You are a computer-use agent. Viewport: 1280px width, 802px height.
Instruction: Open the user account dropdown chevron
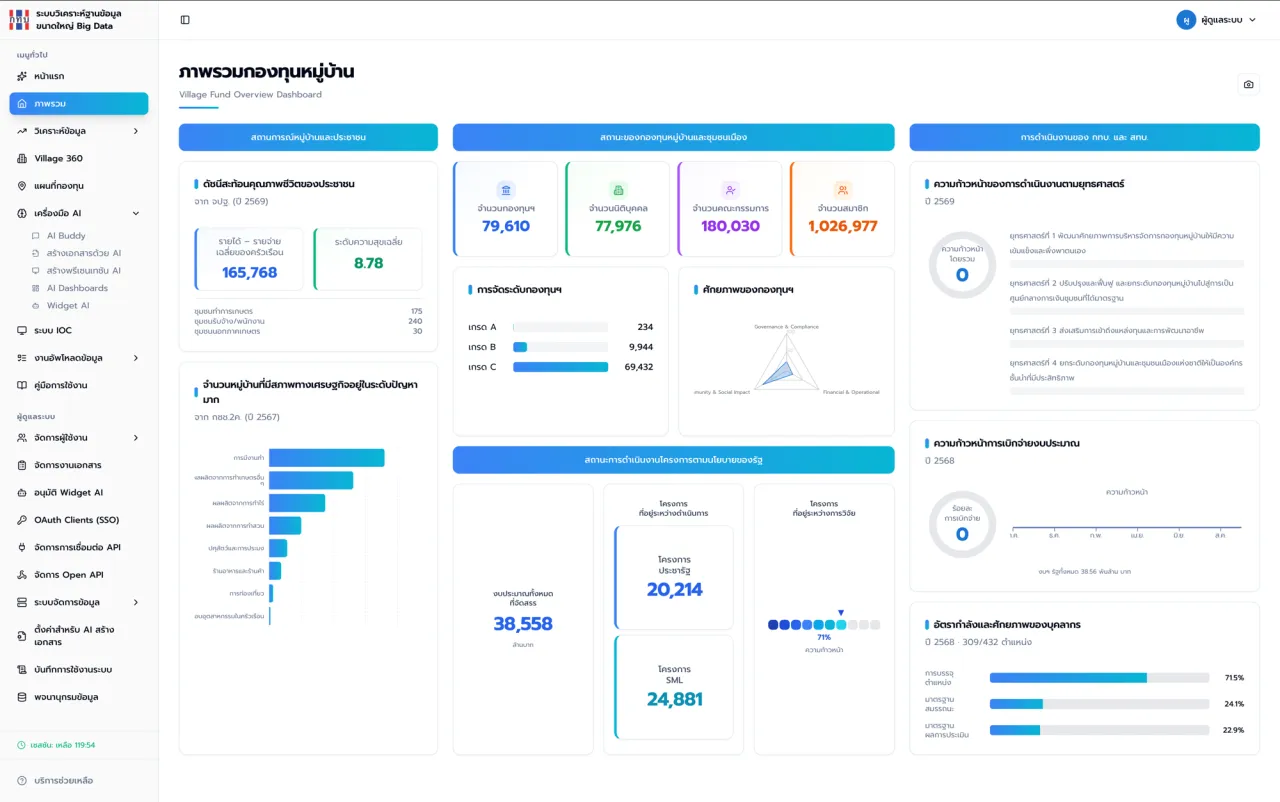pos(1252,20)
